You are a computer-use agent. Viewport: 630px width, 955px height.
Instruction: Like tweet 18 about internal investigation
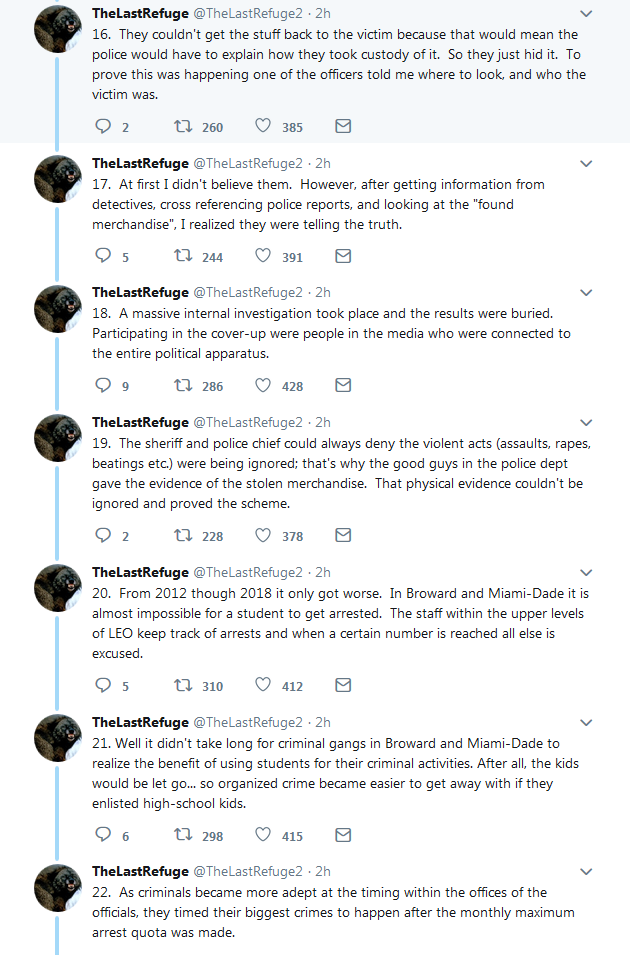(264, 385)
